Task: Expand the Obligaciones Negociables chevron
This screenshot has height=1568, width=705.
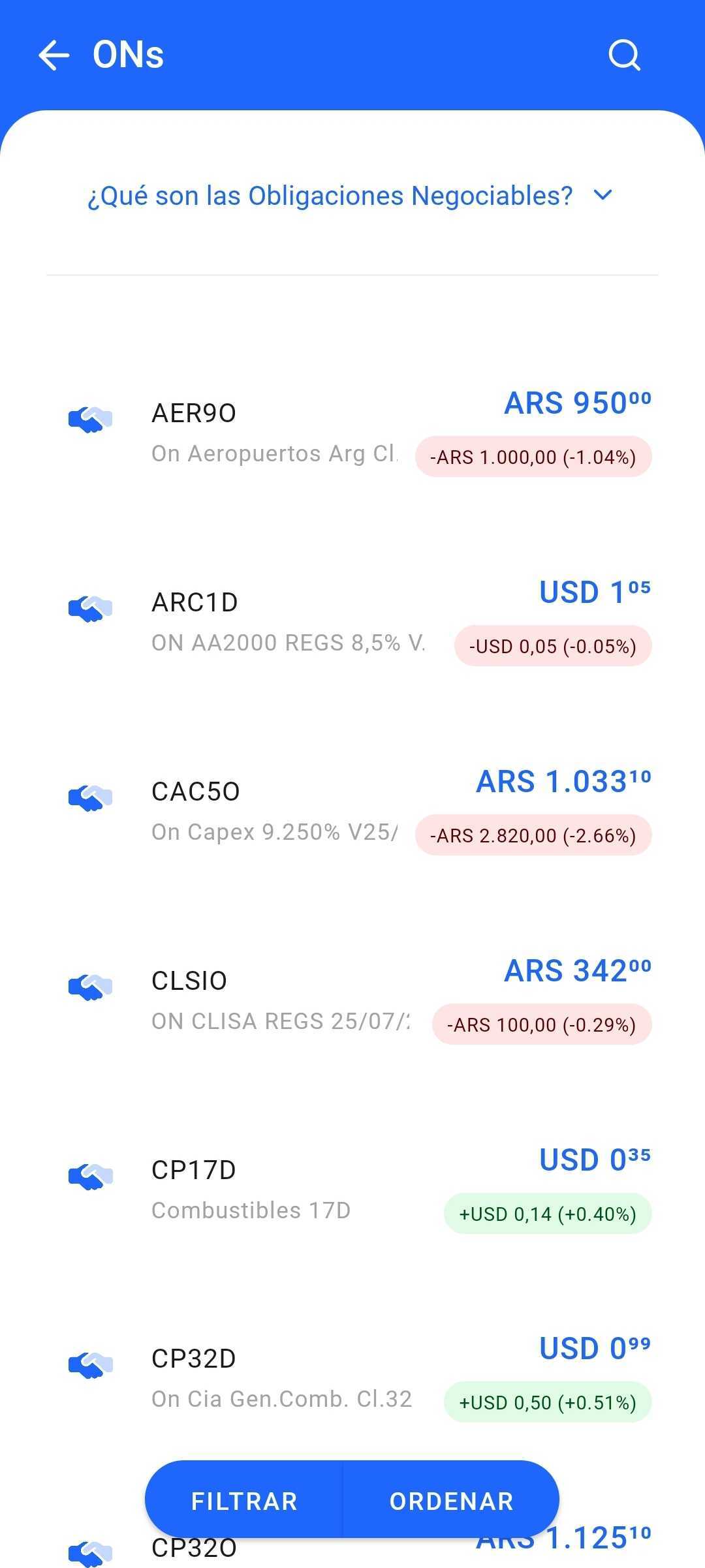Action: (603, 195)
